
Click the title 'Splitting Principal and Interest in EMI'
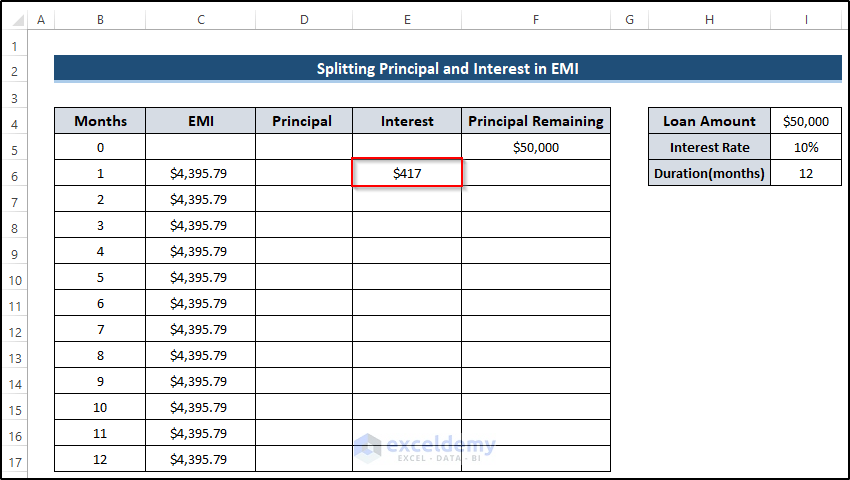tap(447, 69)
